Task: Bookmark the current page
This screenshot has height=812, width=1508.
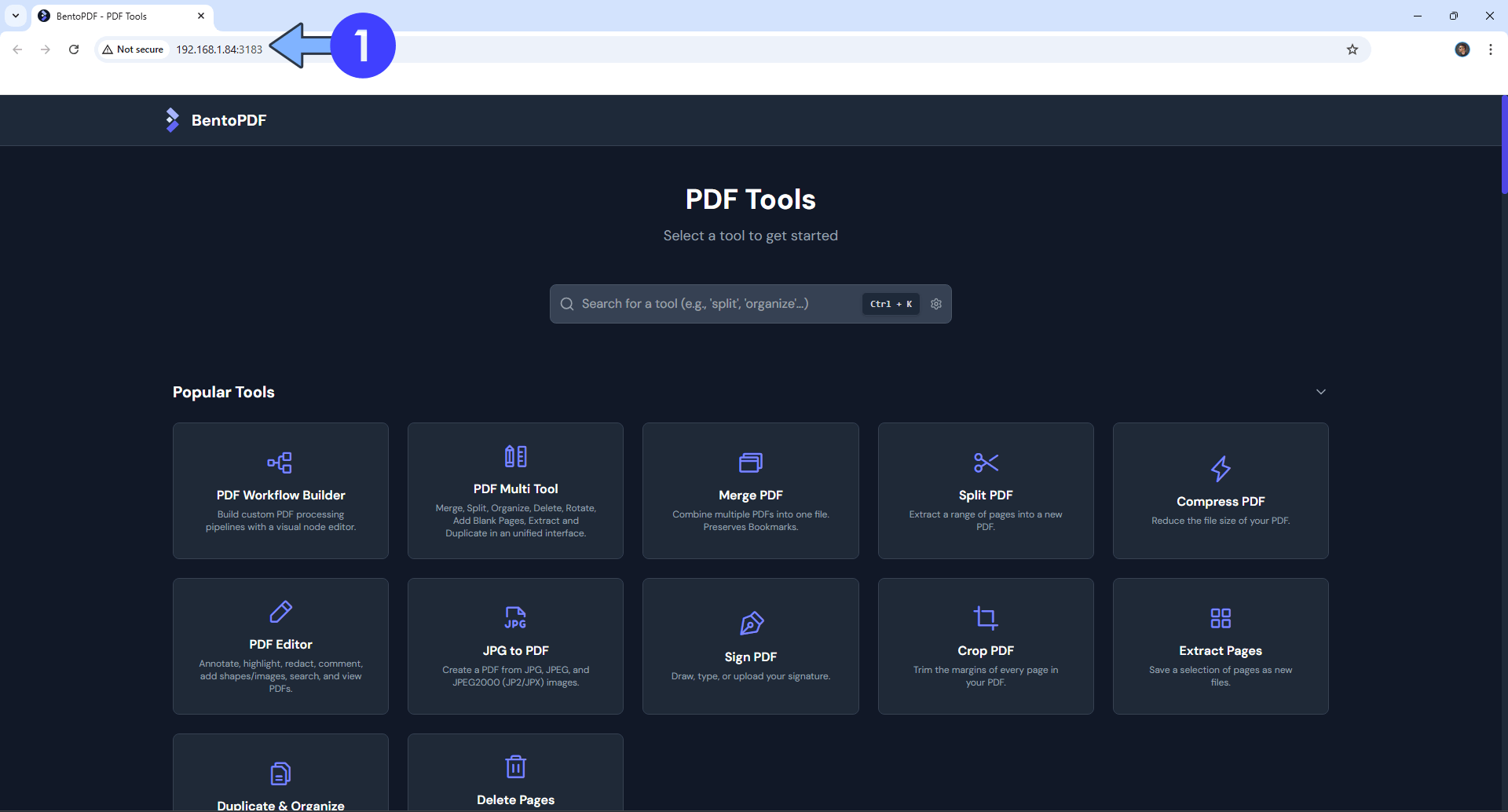Action: pos(1352,49)
